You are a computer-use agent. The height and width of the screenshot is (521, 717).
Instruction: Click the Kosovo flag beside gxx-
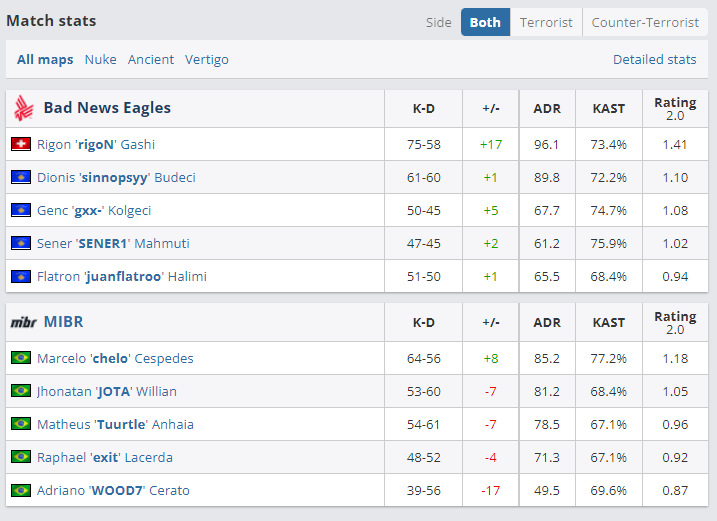[21, 210]
